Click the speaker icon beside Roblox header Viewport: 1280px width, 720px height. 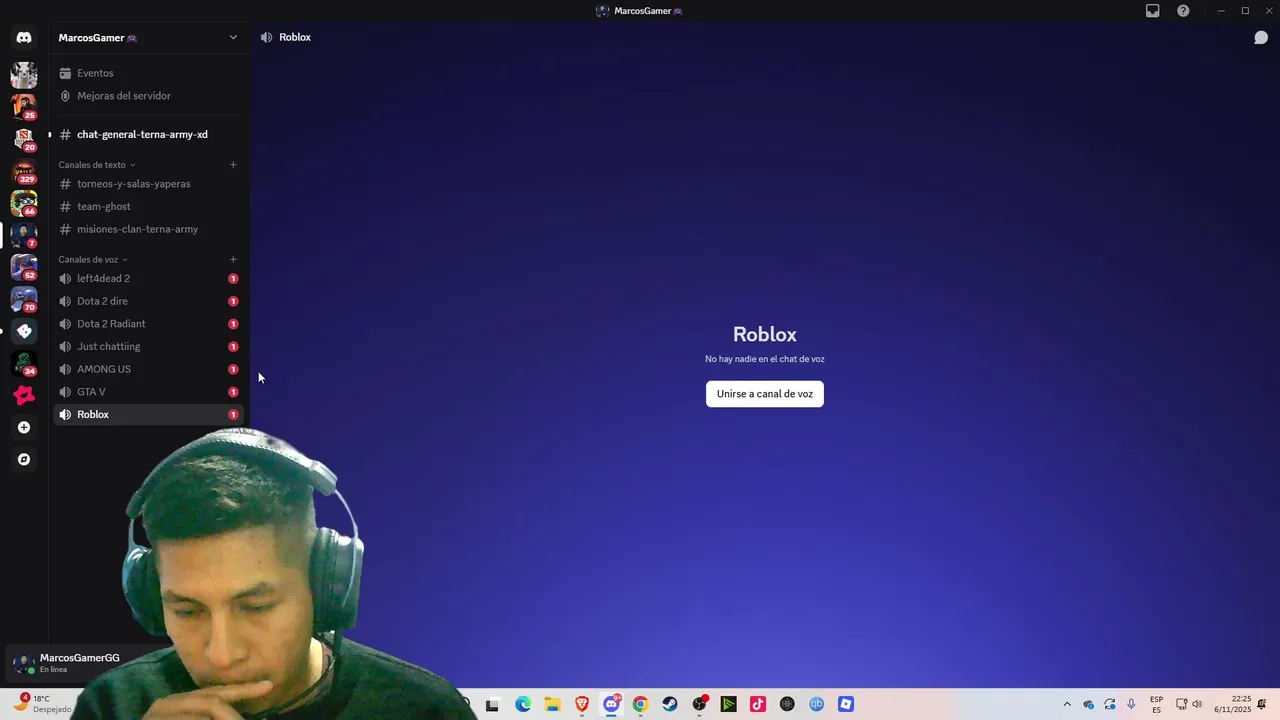(266, 37)
